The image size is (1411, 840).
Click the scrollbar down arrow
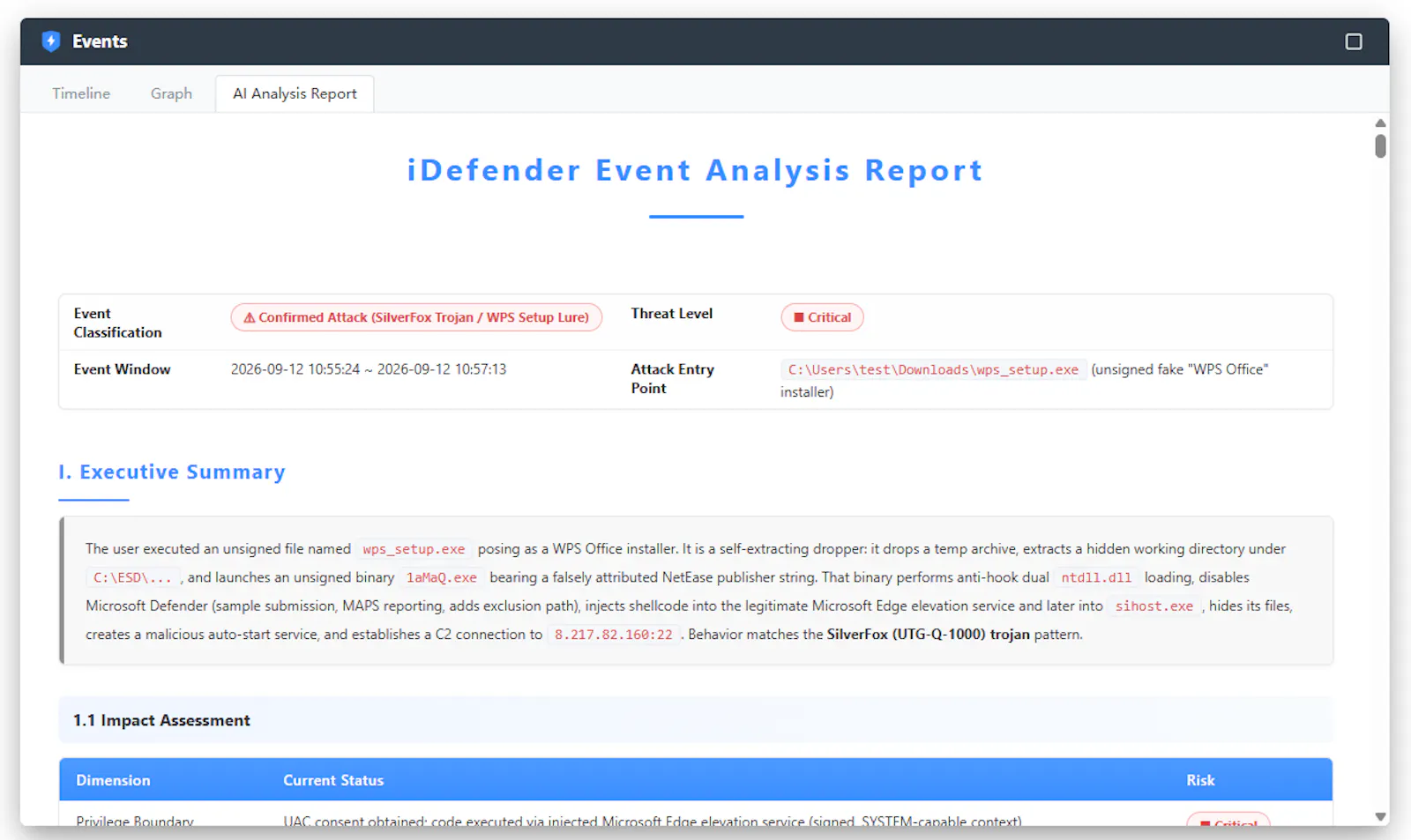[1380, 817]
